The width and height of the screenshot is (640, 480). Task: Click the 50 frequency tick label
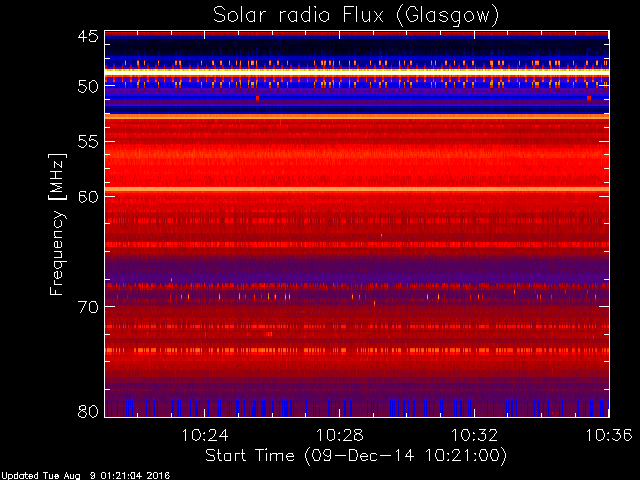pos(88,87)
